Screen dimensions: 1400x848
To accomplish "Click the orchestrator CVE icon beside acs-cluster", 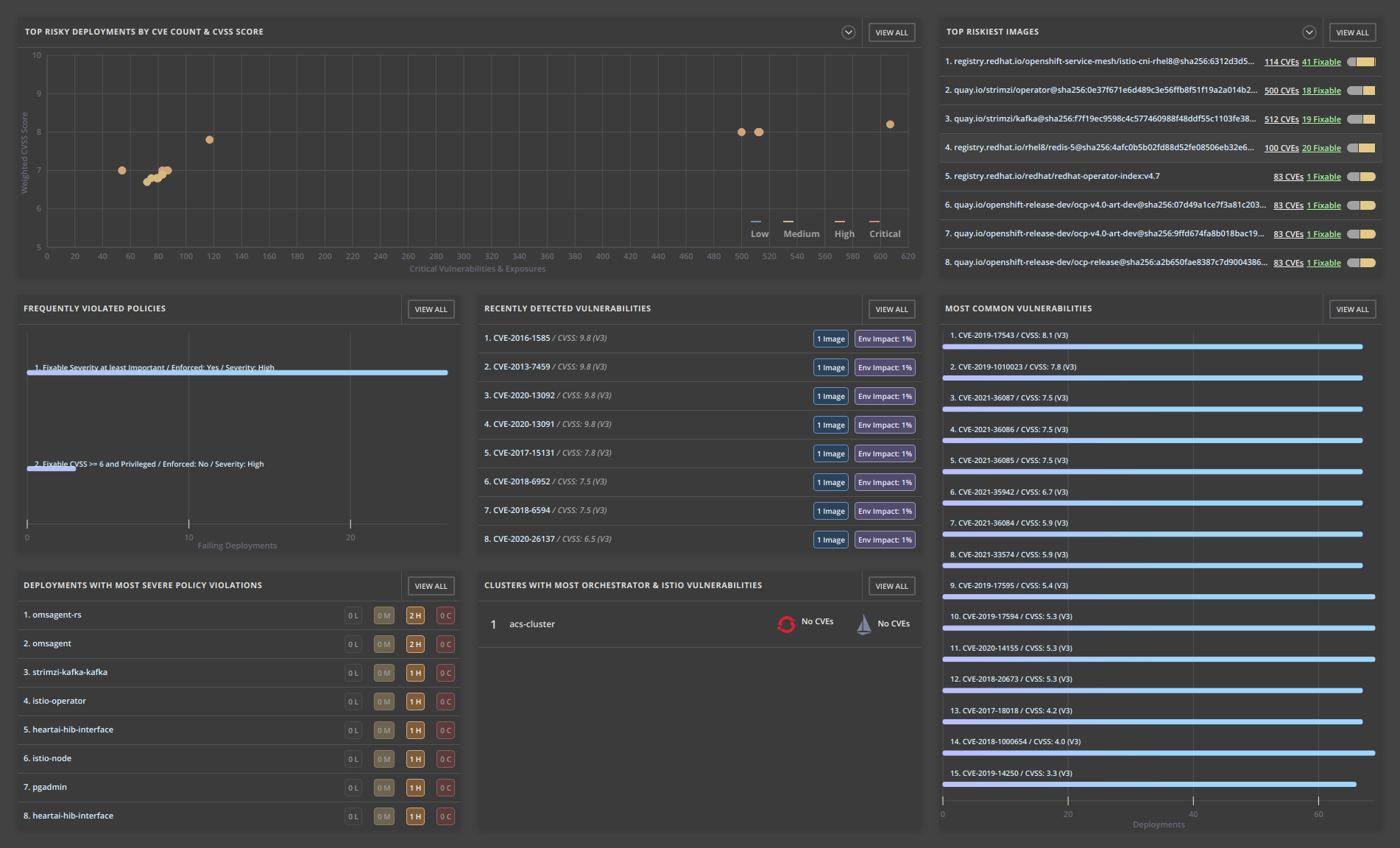I will coord(785,623).
